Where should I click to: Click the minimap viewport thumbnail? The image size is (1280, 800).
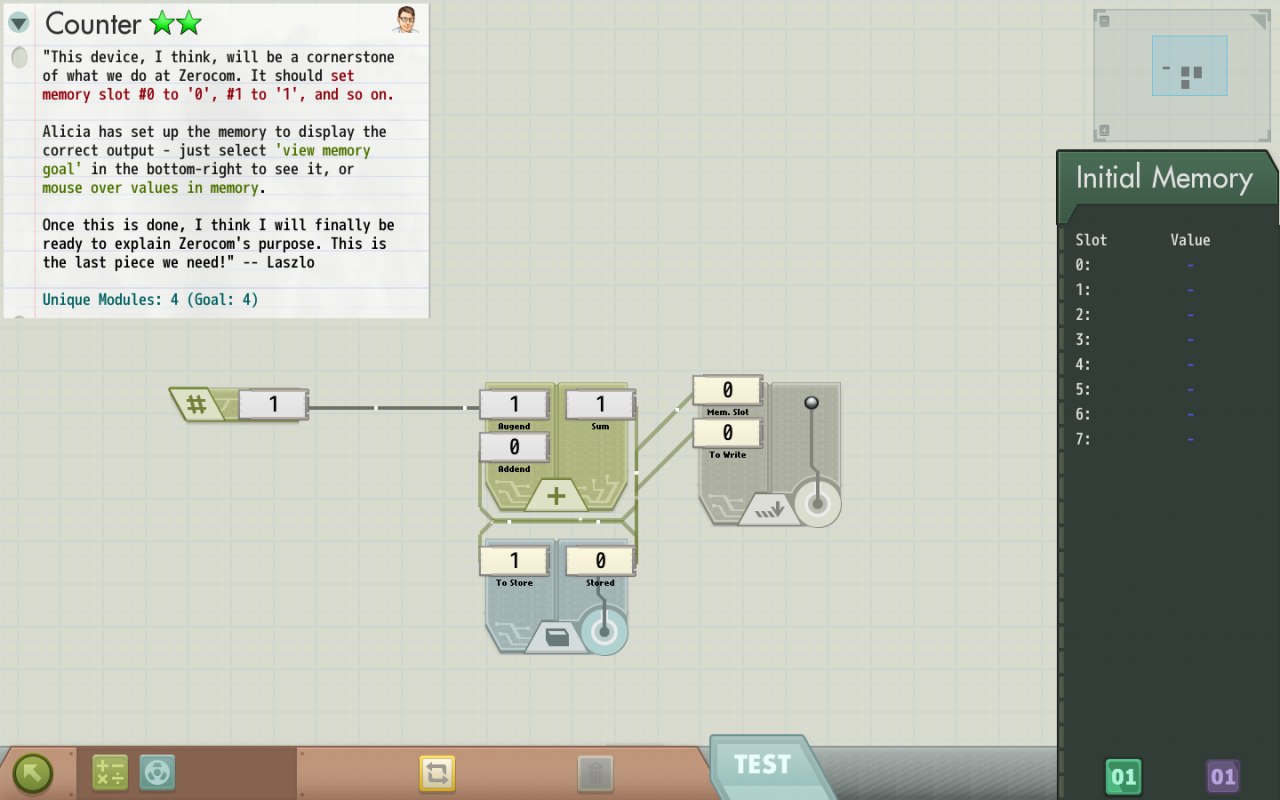[1189, 66]
